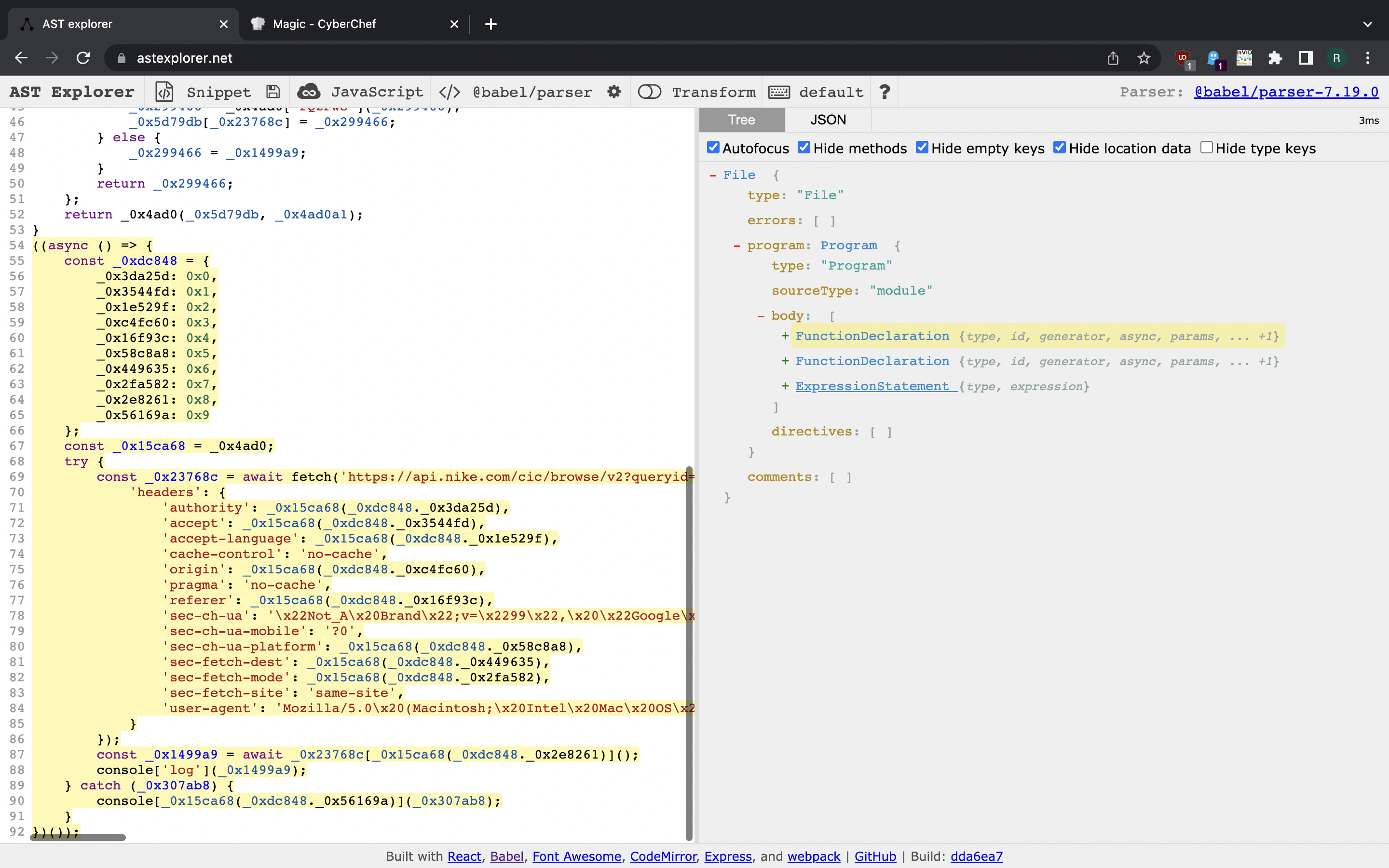Collapse the body array

[761, 316]
